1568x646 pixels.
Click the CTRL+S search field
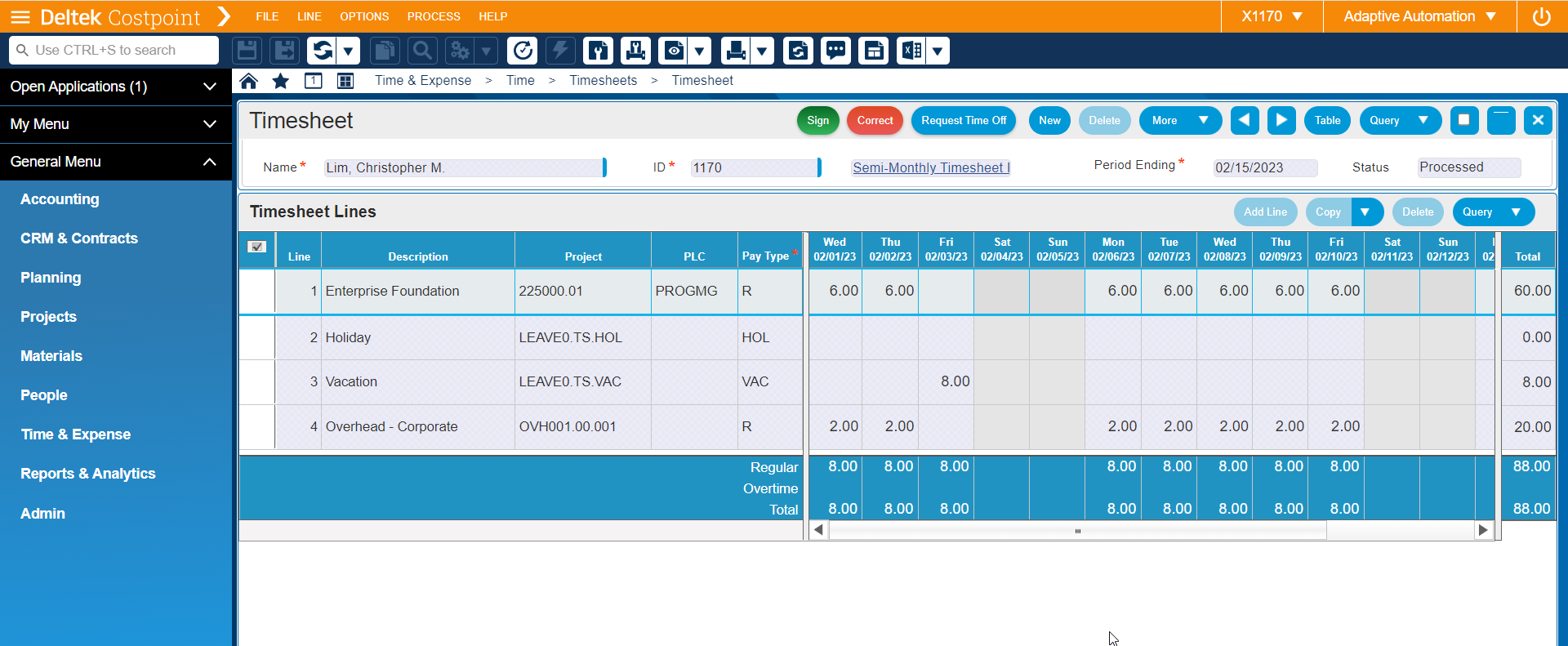tap(114, 50)
